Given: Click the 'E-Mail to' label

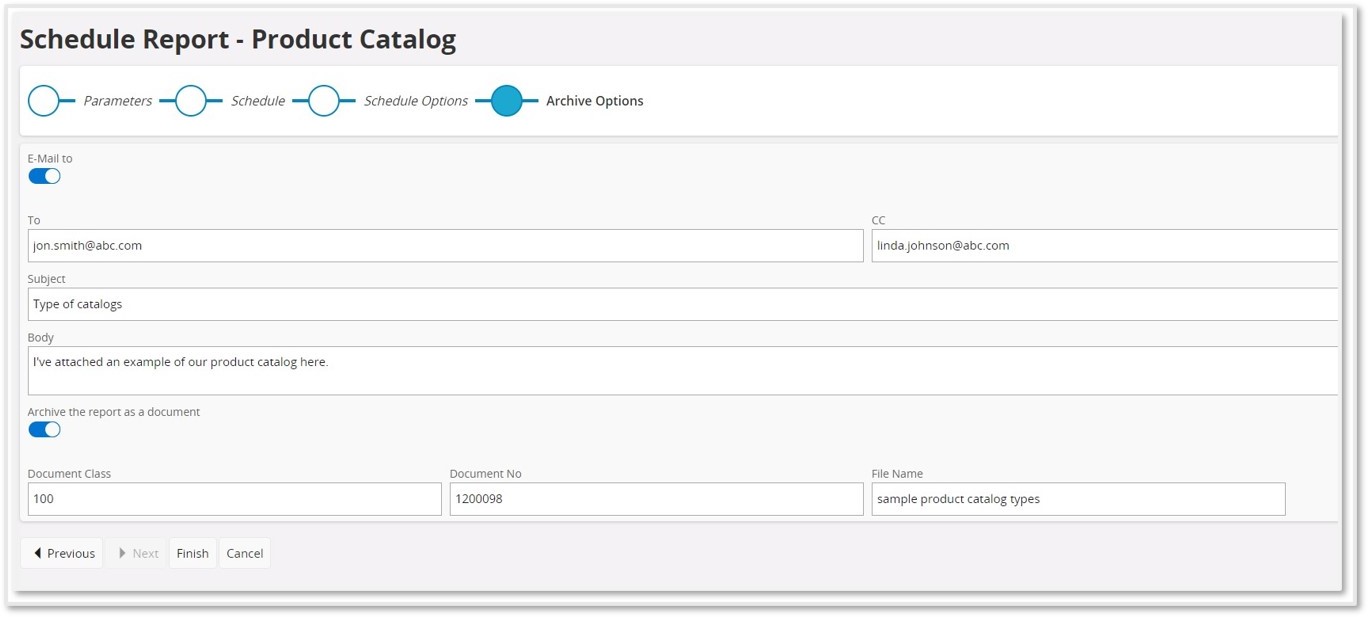Looking at the screenshot, I should click(x=50, y=158).
